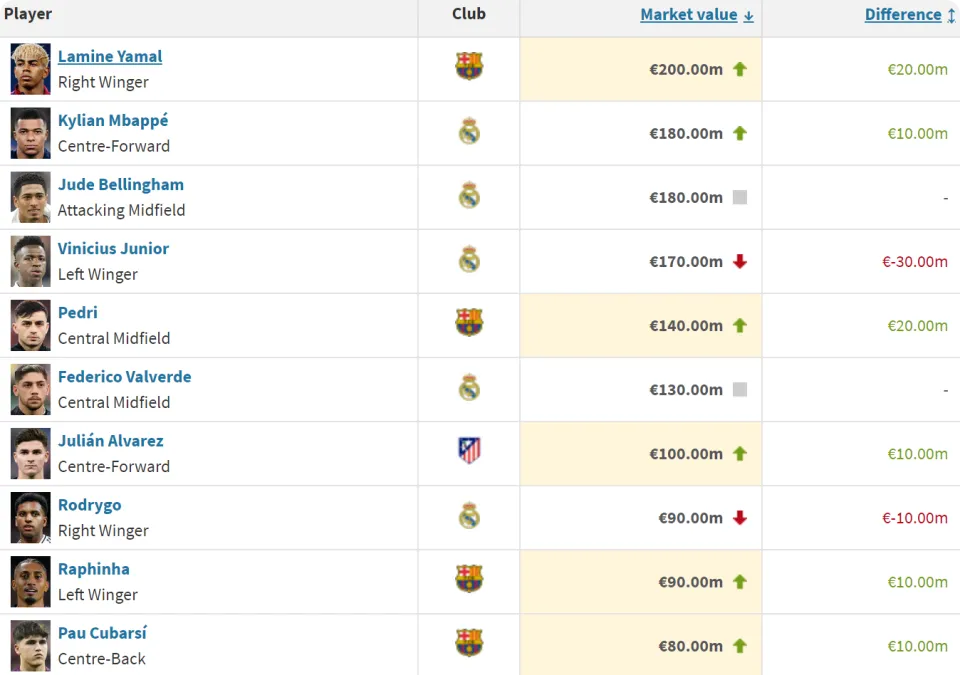This screenshot has height=675, width=960.
Task: Open Raphinha player page link
Action: tap(94, 569)
